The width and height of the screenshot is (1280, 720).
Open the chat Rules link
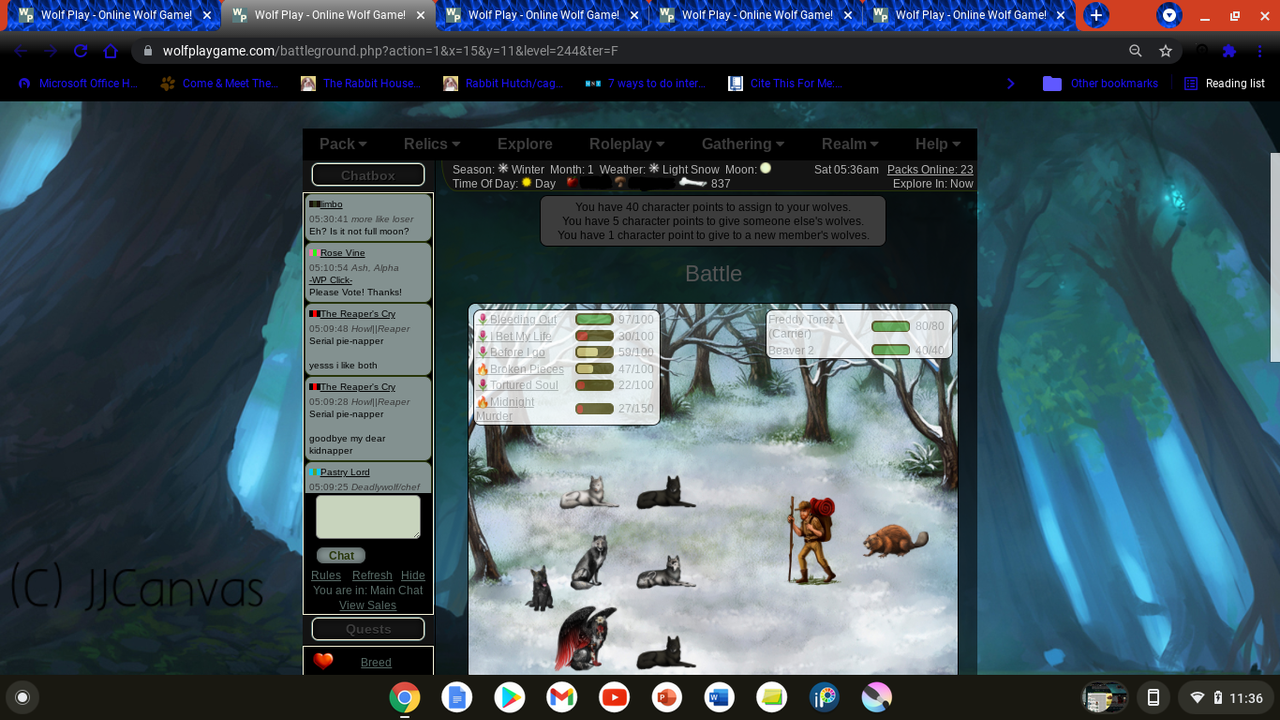coord(326,576)
